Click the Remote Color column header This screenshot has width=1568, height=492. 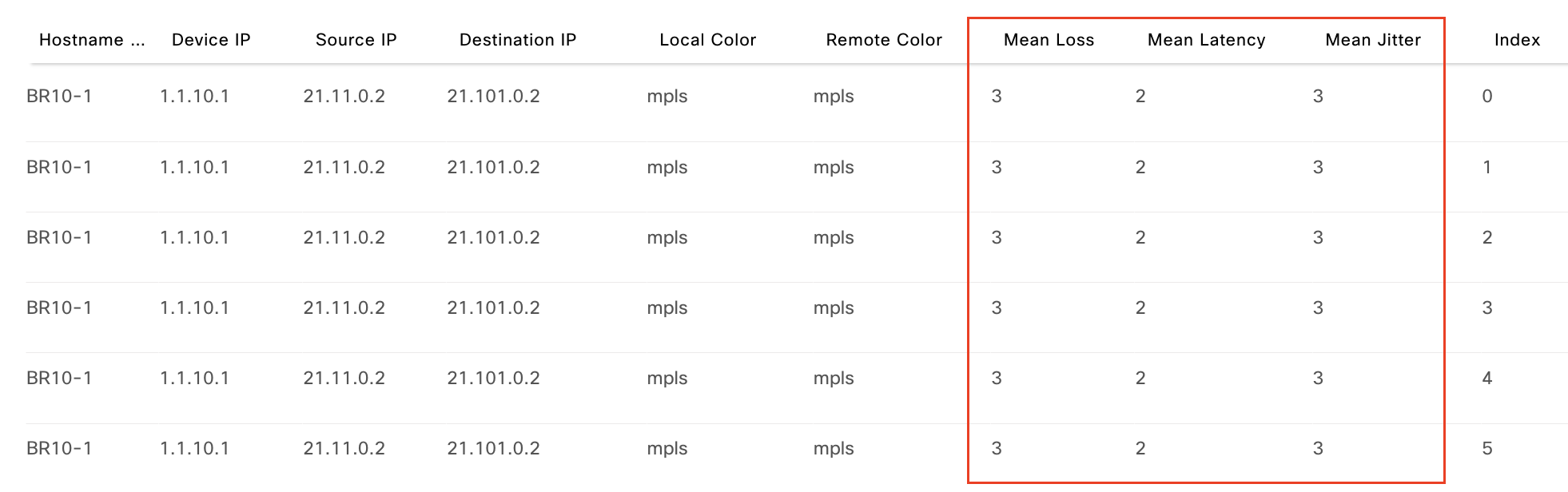tap(883, 40)
